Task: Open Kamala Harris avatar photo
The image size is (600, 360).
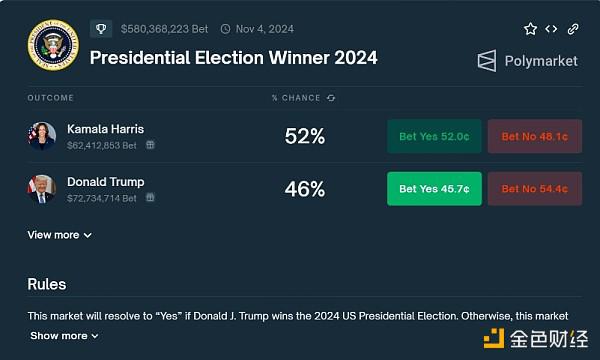Action: [42, 136]
